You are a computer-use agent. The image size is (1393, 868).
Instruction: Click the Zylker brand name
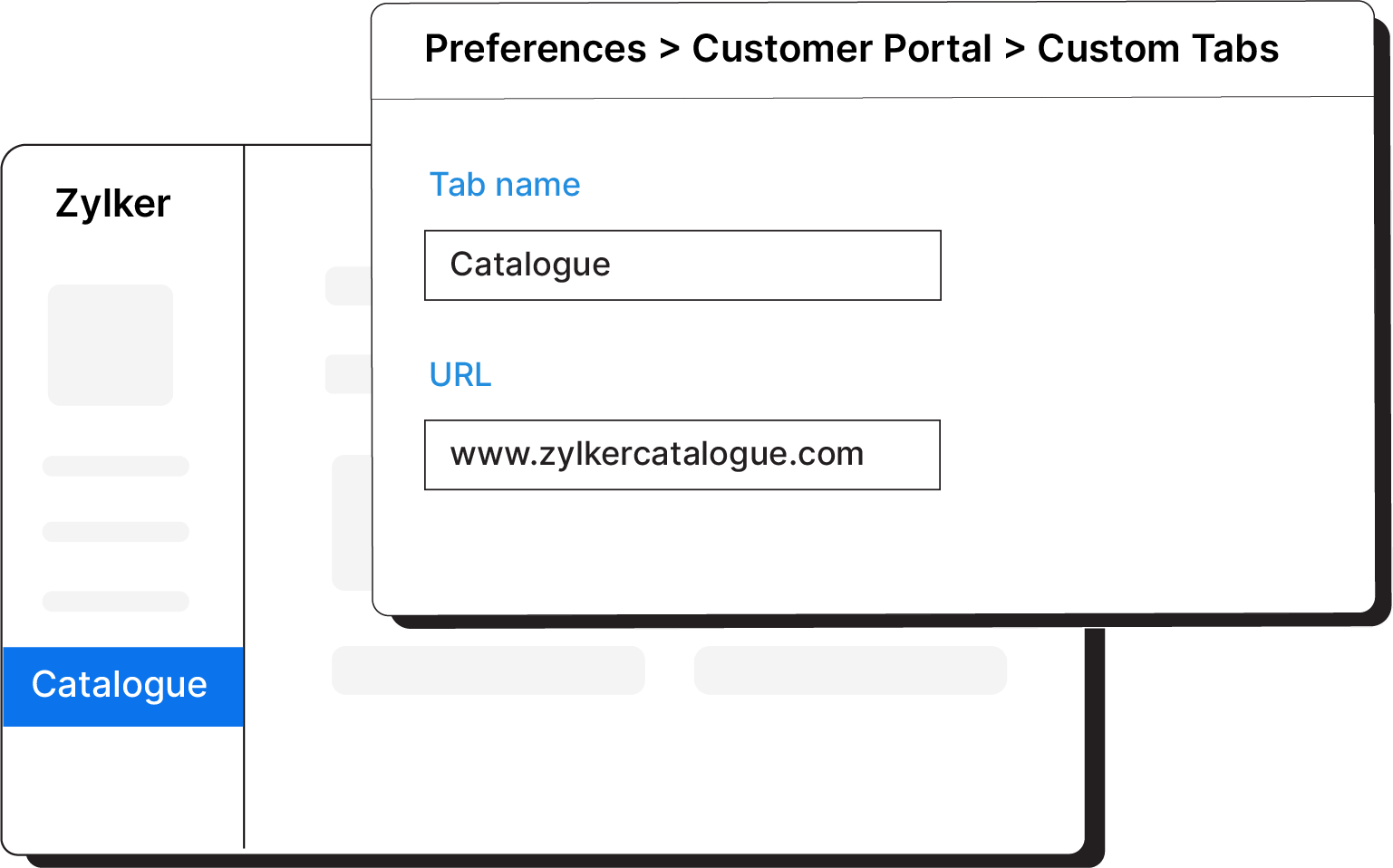click(x=113, y=204)
